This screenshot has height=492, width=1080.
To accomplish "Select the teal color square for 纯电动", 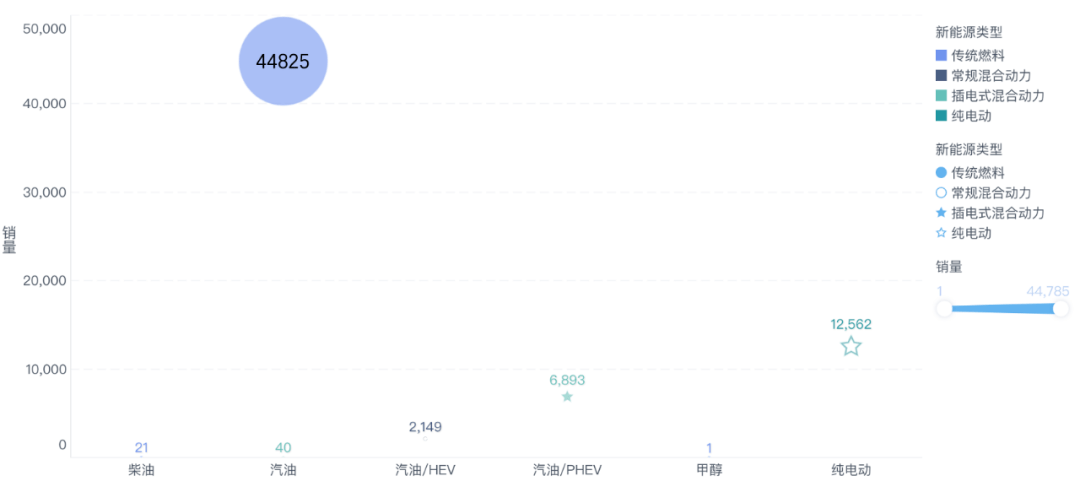I will point(941,116).
